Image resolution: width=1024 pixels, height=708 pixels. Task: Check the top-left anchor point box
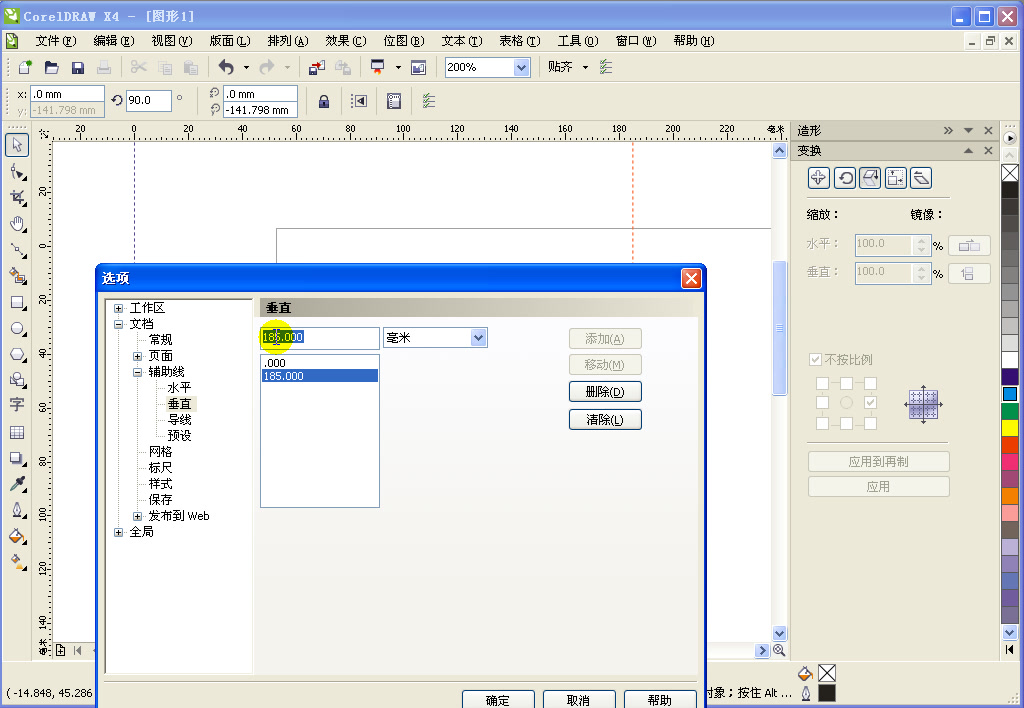pyautogui.click(x=822, y=383)
